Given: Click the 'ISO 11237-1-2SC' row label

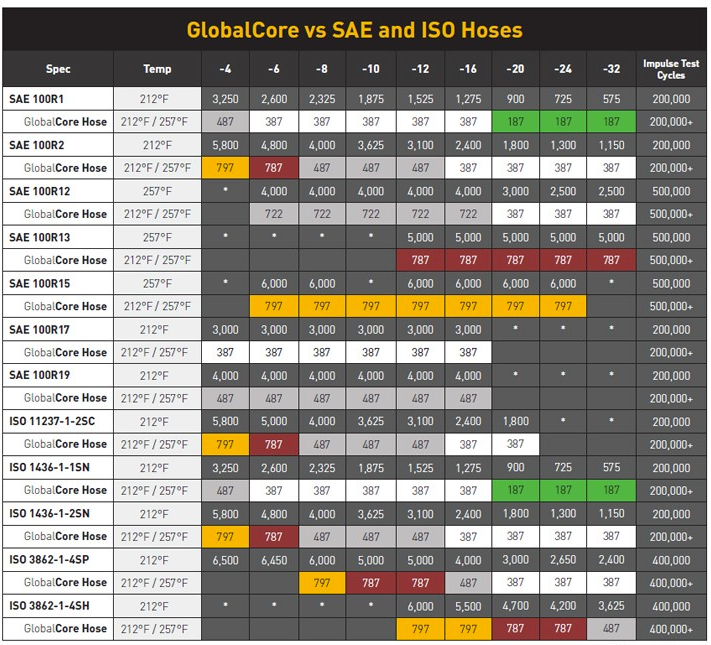Looking at the screenshot, I should [x=52, y=421].
